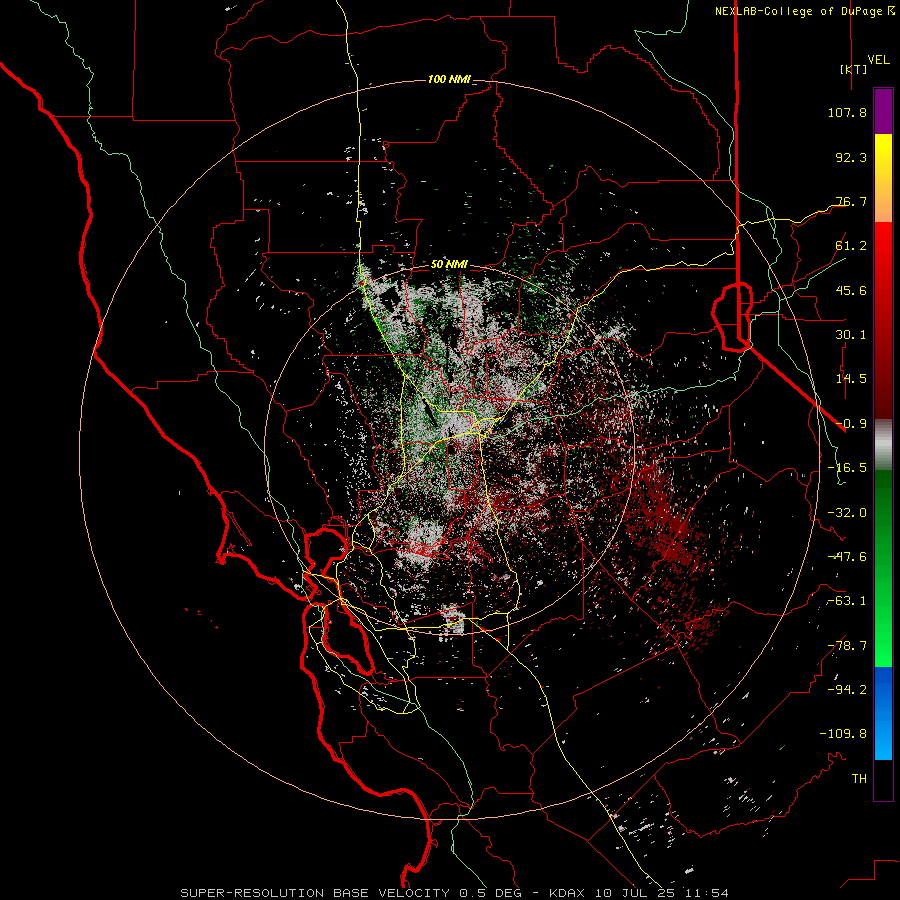Click the 100 NMI range ring label
The width and height of the screenshot is (900, 900).
tap(449, 79)
